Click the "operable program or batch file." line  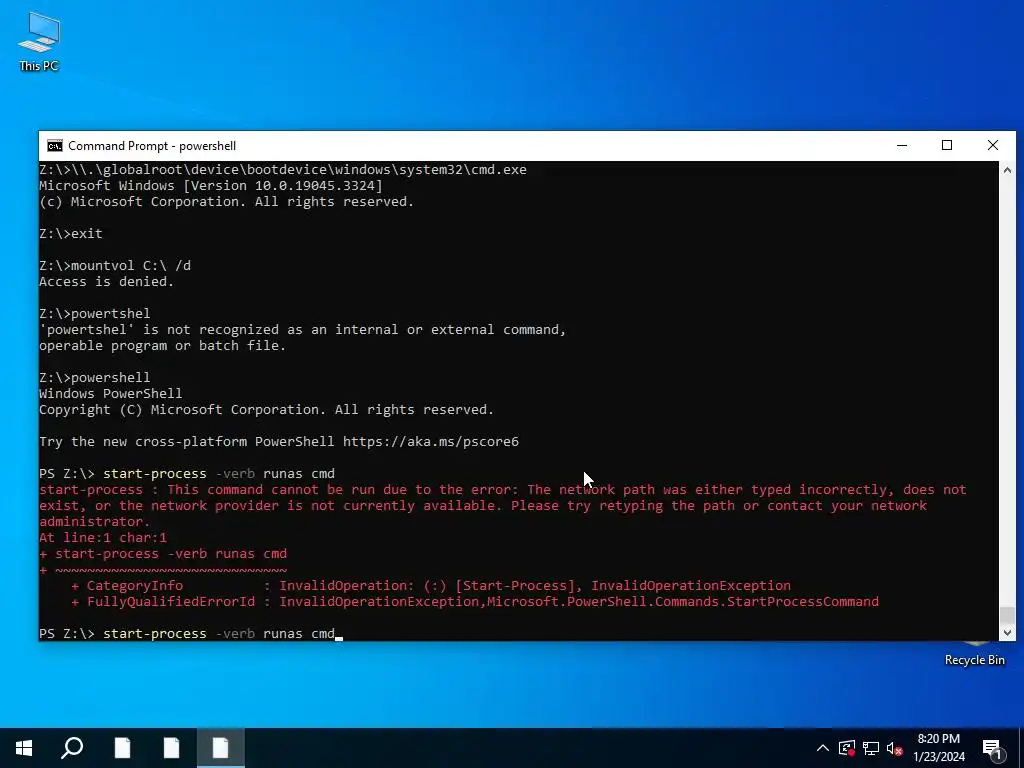(163, 345)
